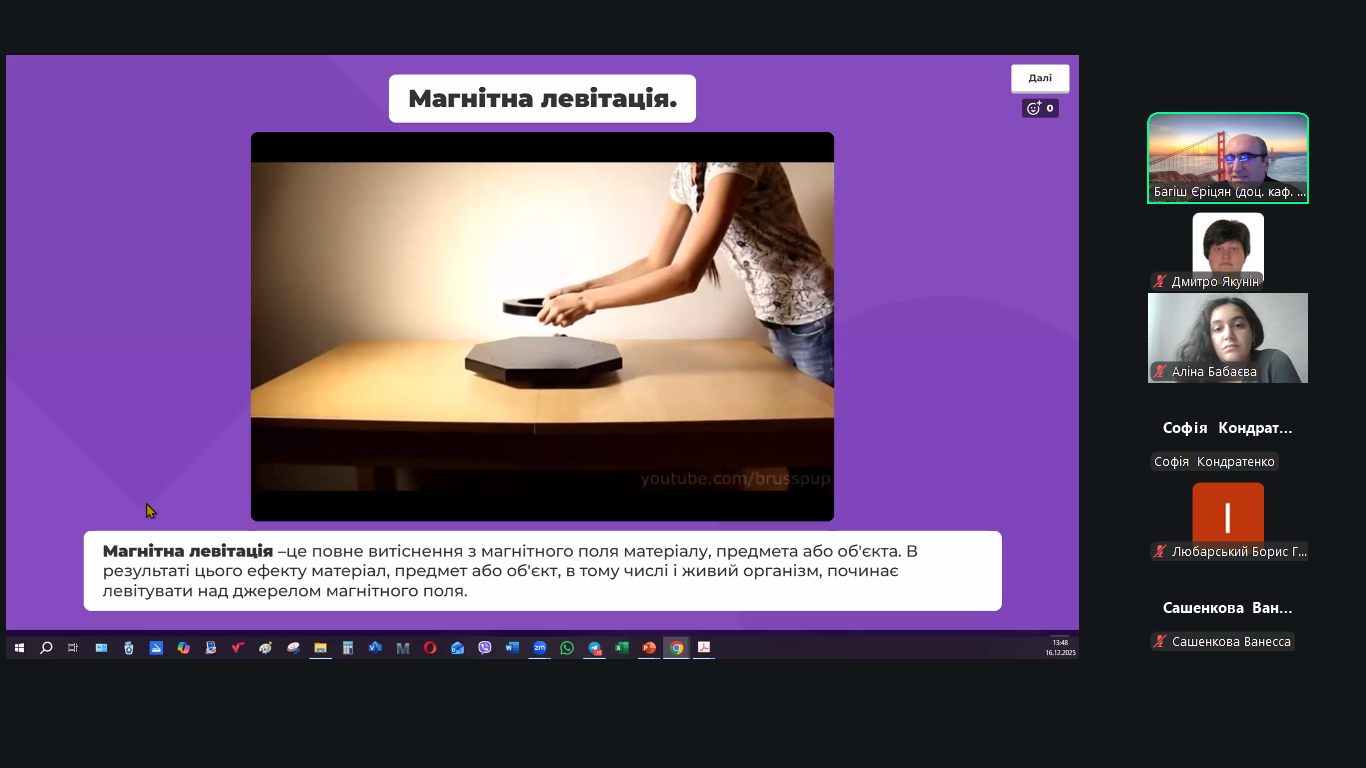Play the magnetic levitation video
Viewport: 1366px width, 768px height.
tap(542, 326)
